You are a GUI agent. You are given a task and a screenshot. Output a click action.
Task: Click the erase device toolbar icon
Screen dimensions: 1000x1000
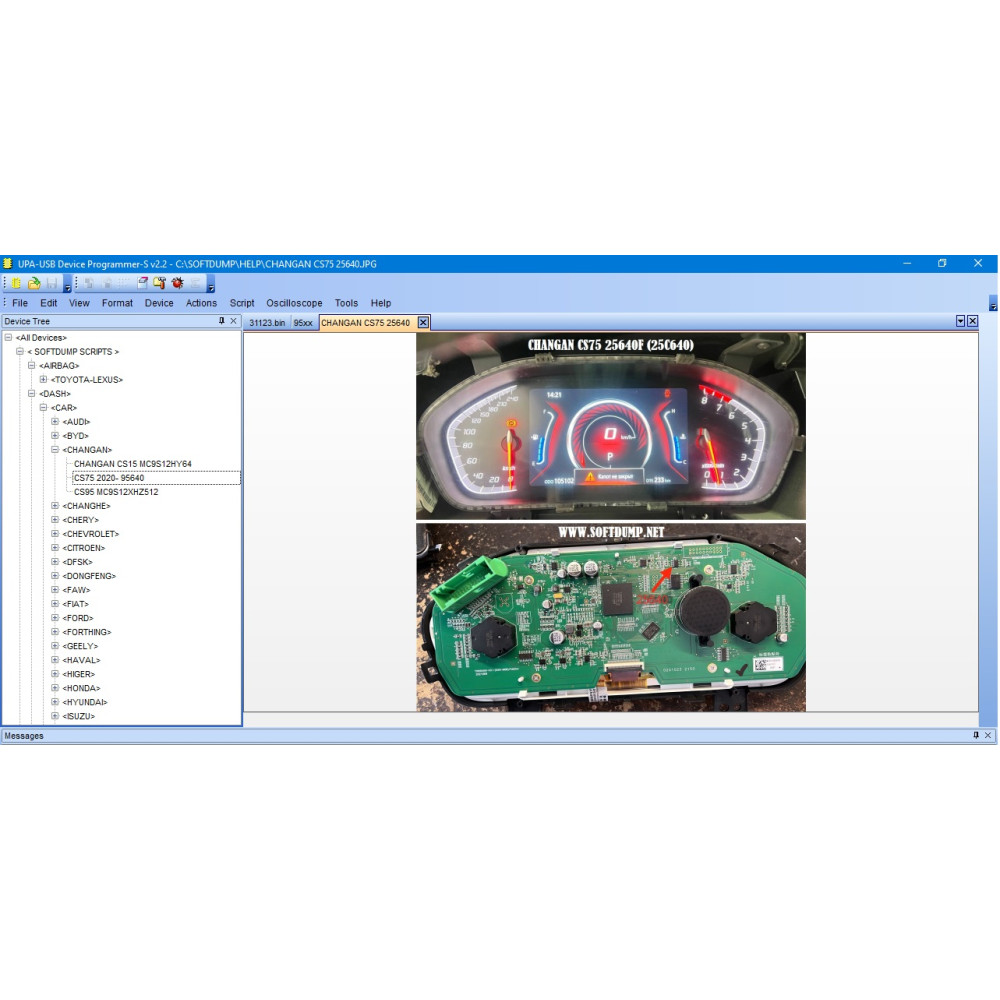pyautogui.click(x=143, y=283)
